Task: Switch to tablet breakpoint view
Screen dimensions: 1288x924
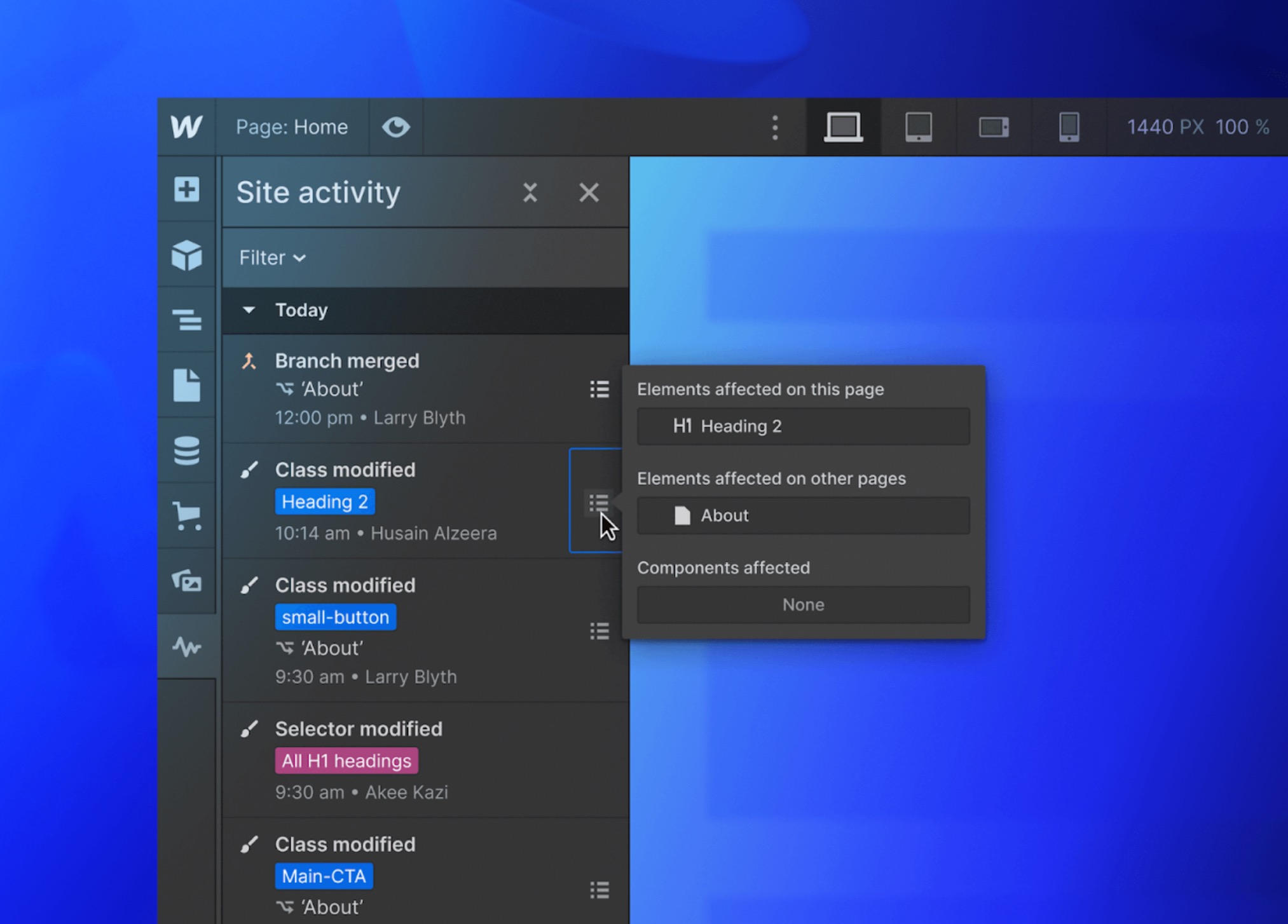Action: [918, 127]
